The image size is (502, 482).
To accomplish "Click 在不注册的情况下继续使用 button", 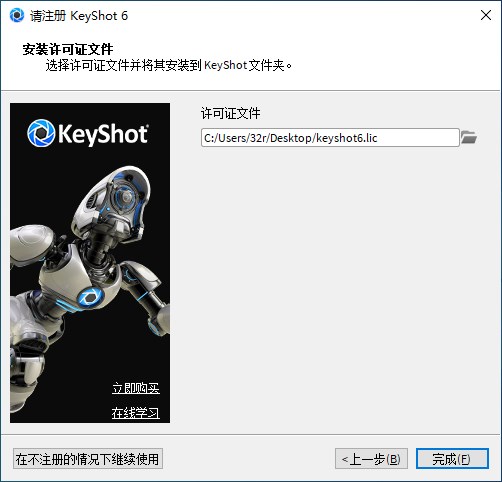I will pyautogui.click(x=88, y=459).
